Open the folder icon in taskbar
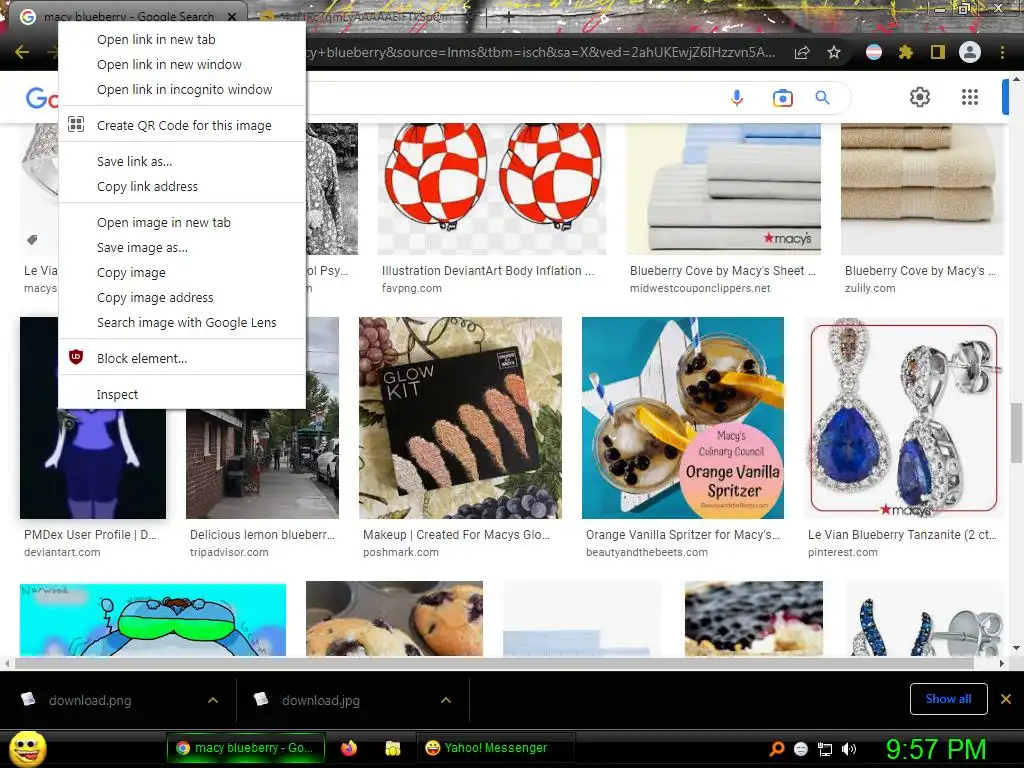 [x=392, y=748]
